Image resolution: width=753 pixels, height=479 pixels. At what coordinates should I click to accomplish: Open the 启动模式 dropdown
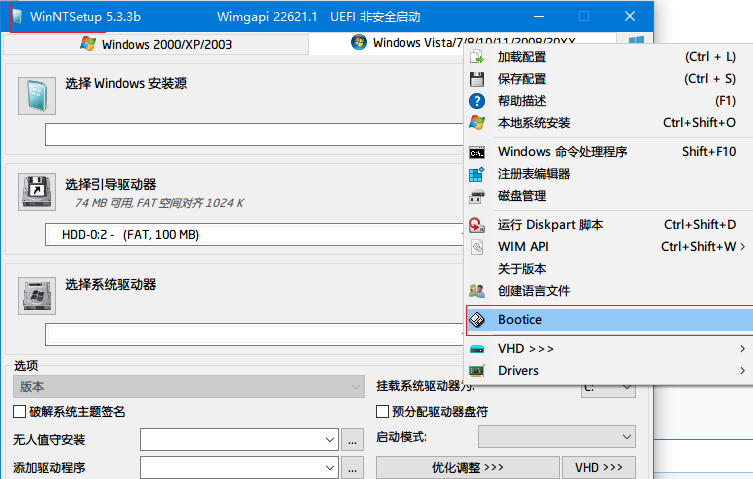pyautogui.click(x=626, y=437)
